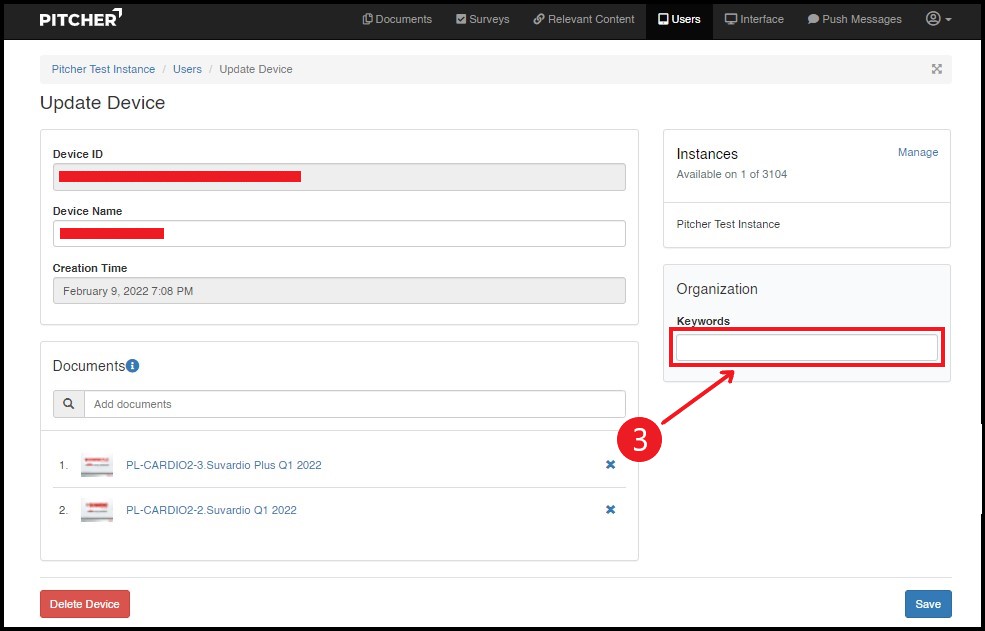Screen dimensions: 985x631
Task: Open Relevant Content in navbar
Action: 584,19
